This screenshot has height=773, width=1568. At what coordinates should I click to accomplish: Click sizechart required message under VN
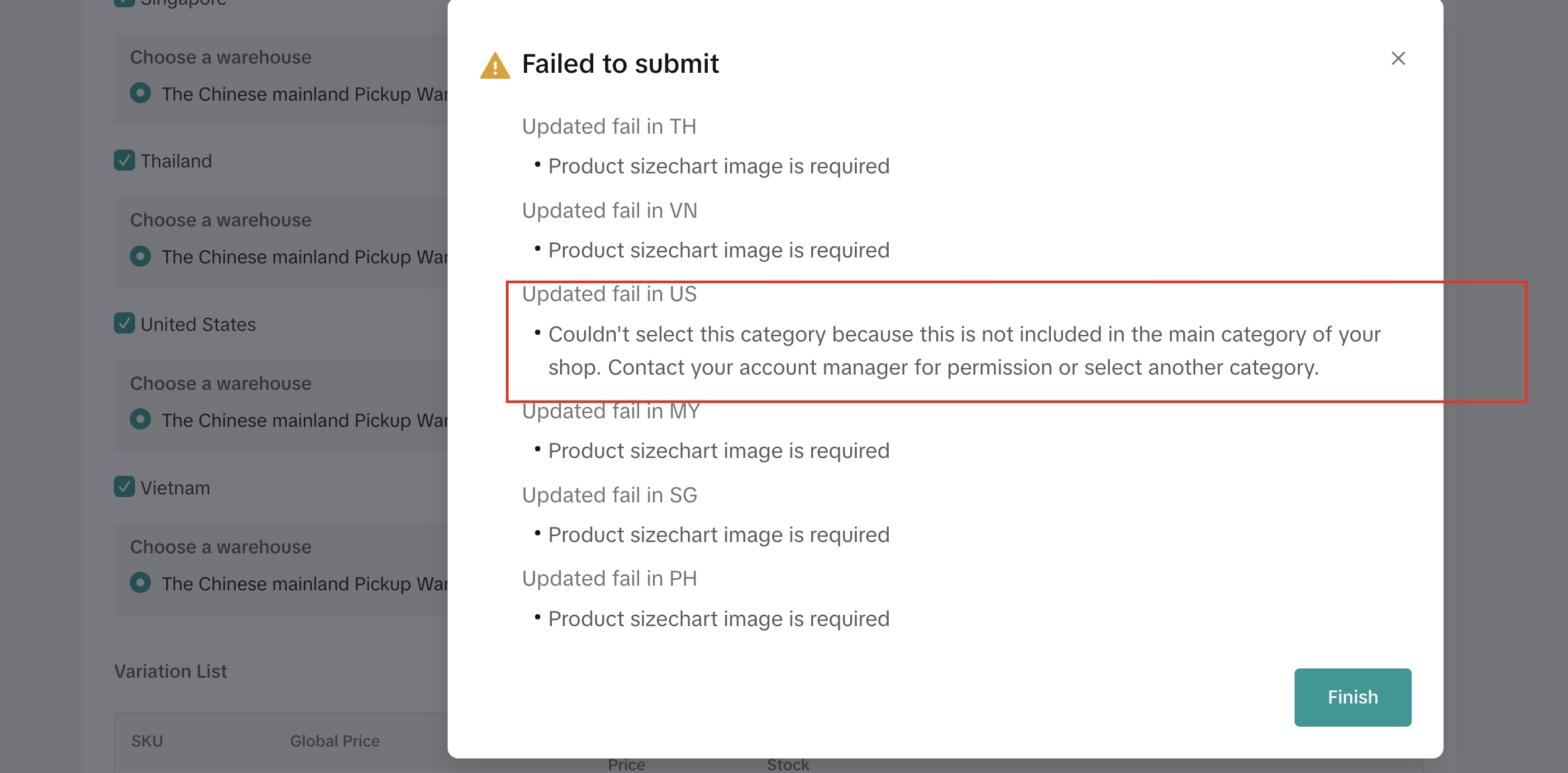tap(718, 250)
